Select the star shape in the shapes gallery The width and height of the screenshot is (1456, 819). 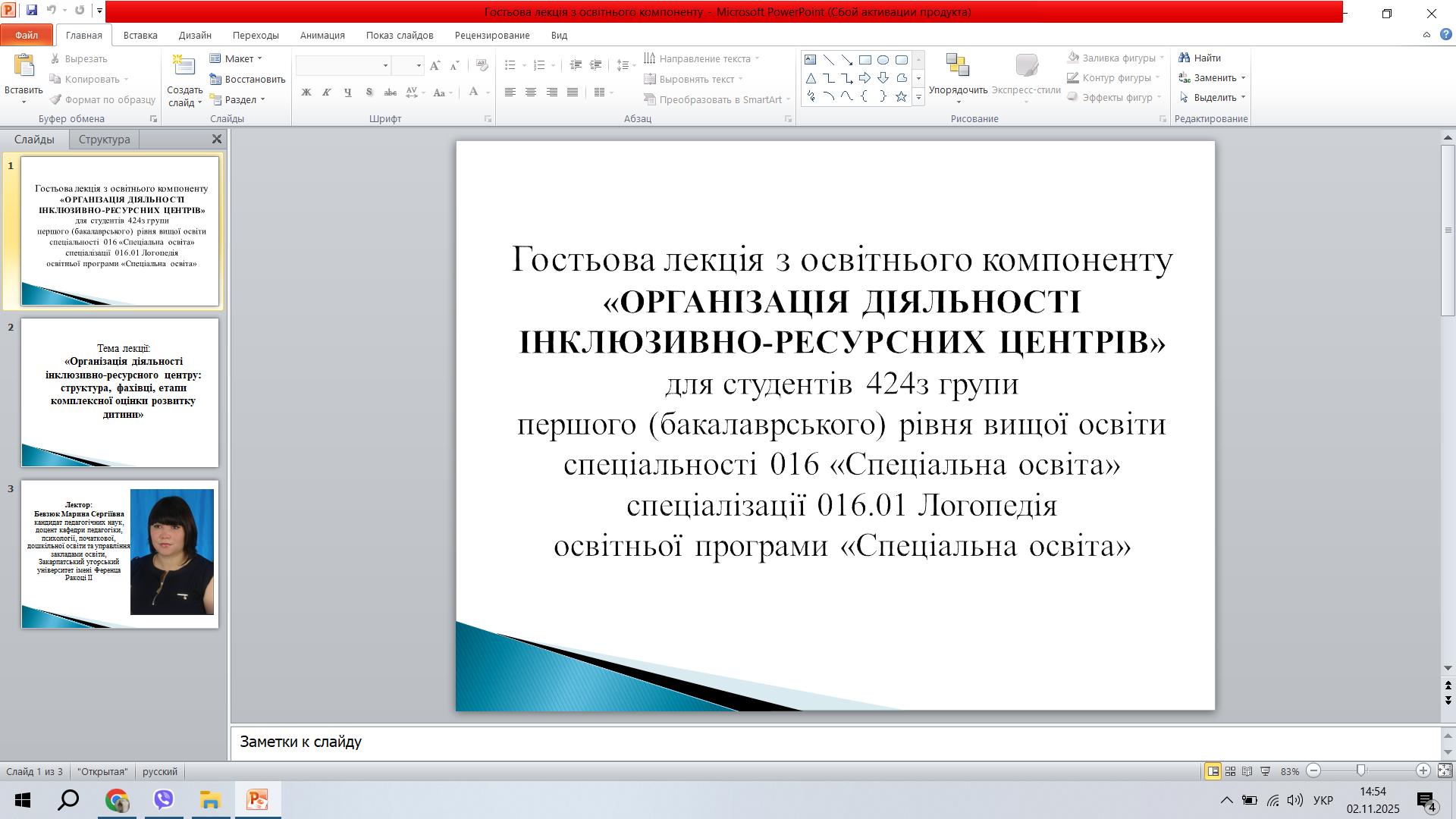901,96
